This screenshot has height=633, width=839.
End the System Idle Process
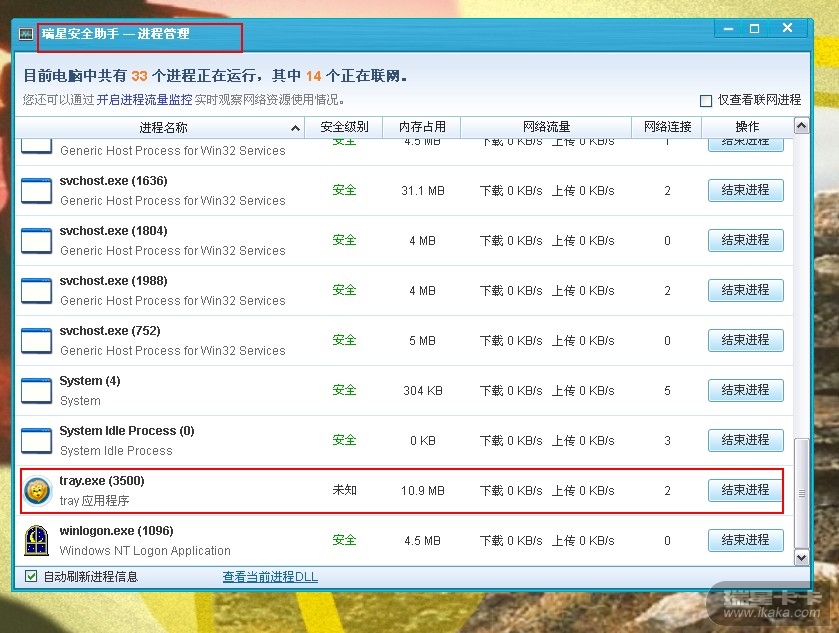point(745,440)
